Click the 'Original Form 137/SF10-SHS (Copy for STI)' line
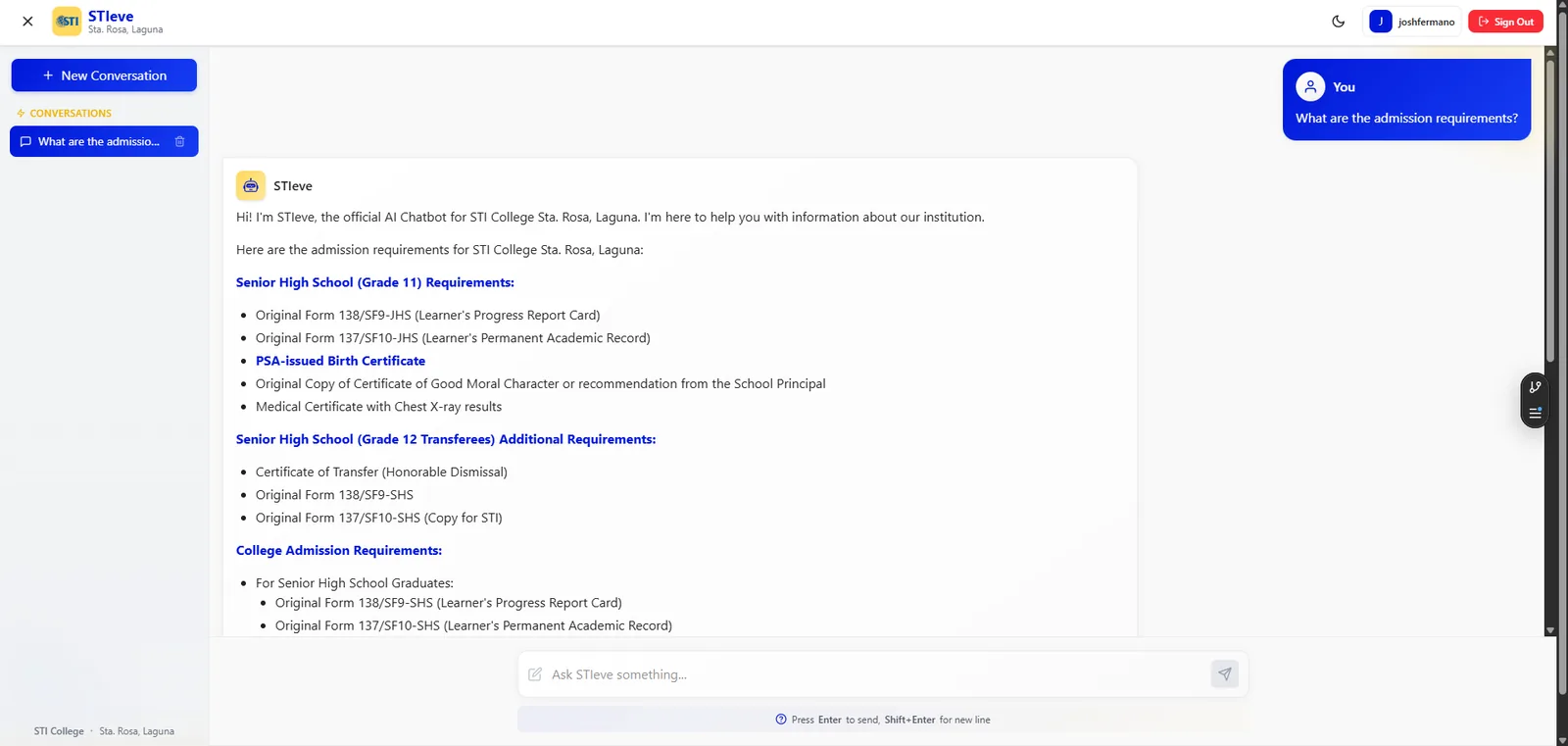Screen dimensions: 1568x746 coord(378,518)
